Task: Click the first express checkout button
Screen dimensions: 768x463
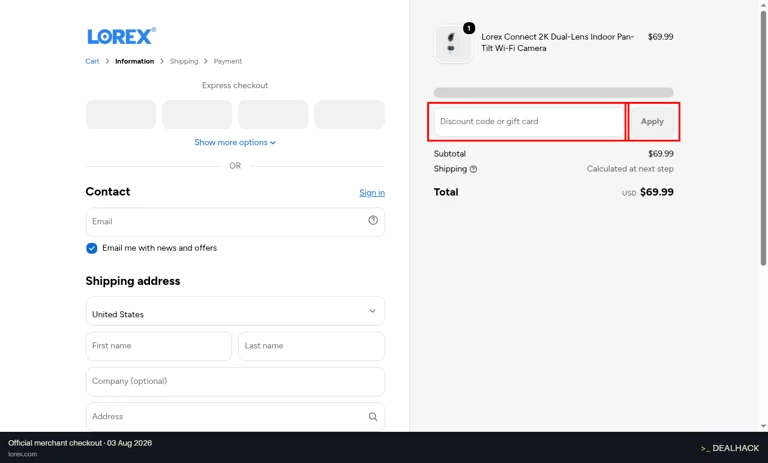Action: click(x=121, y=115)
